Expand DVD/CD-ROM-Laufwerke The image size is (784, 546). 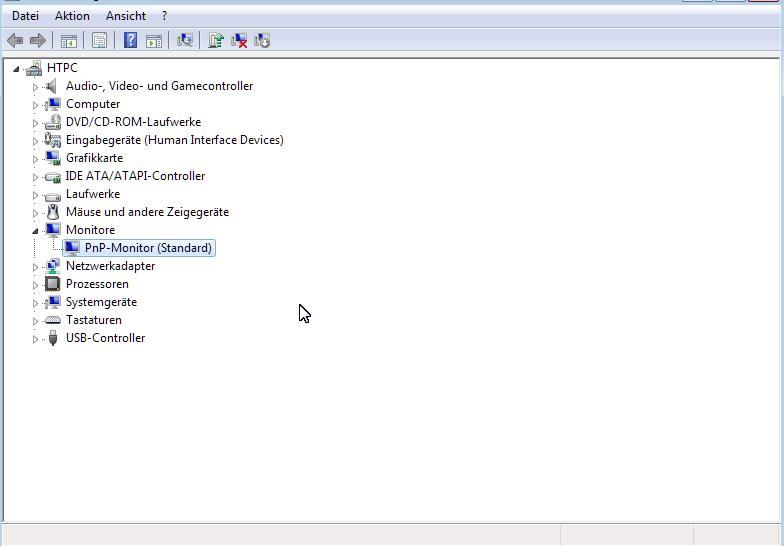pyautogui.click(x=35, y=123)
